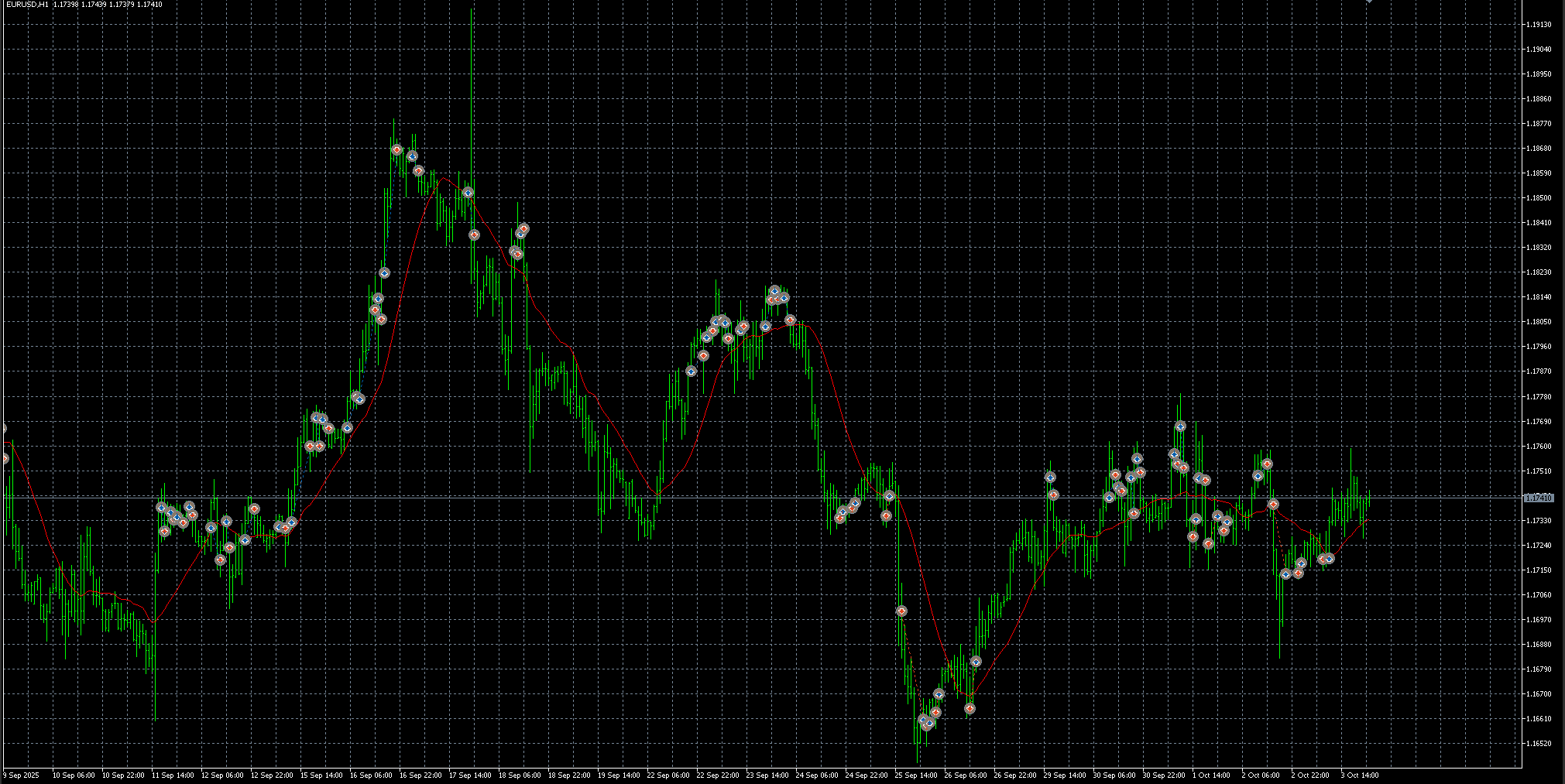The height and width of the screenshot is (784, 1565).
Task: Select the 3 Oct 14:00 time label
Action: [1361, 775]
